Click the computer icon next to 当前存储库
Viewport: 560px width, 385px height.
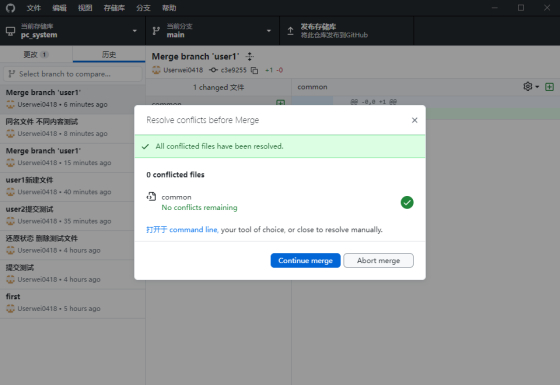(x=10, y=31)
